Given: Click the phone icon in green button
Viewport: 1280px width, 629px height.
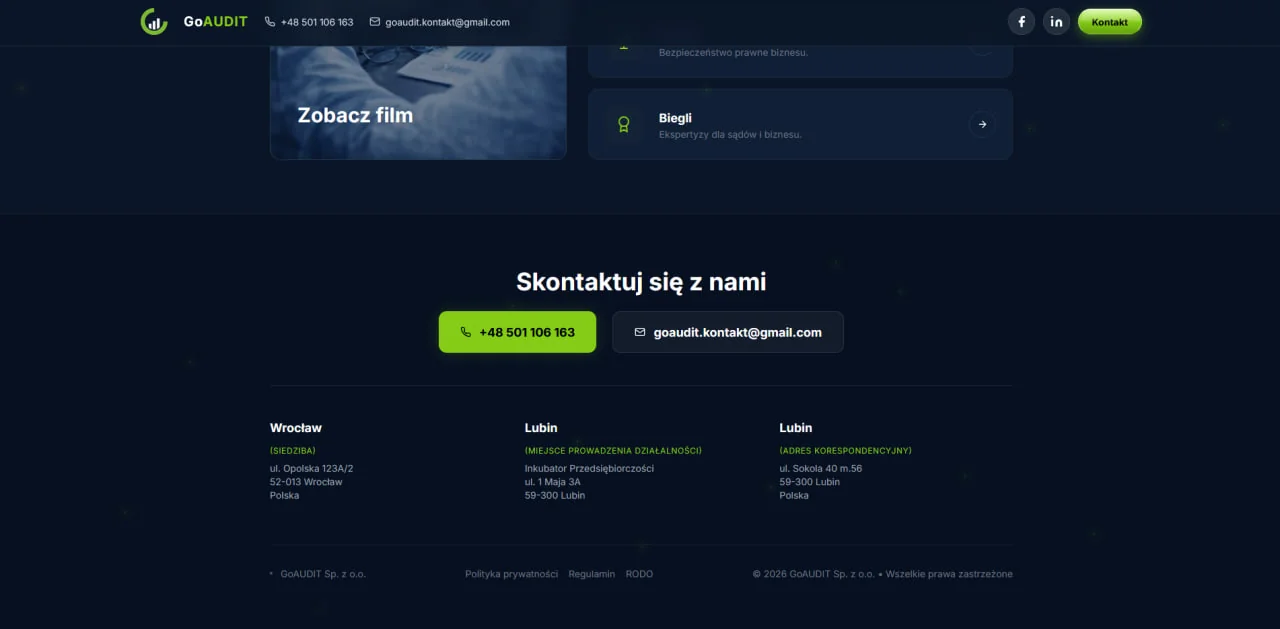Looking at the screenshot, I should coord(466,332).
